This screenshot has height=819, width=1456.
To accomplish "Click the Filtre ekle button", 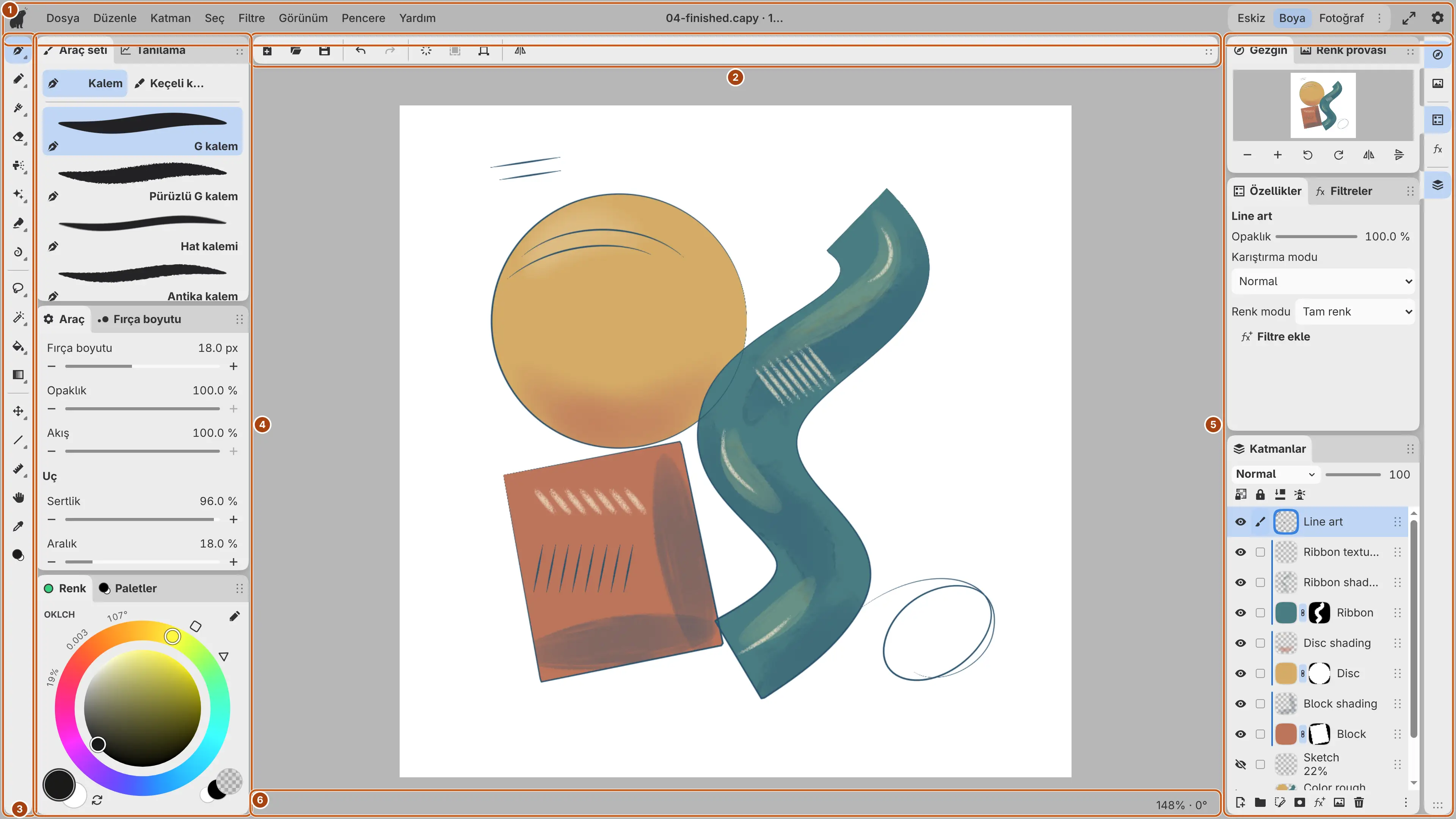I will pyautogui.click(x=1275, y=337).
